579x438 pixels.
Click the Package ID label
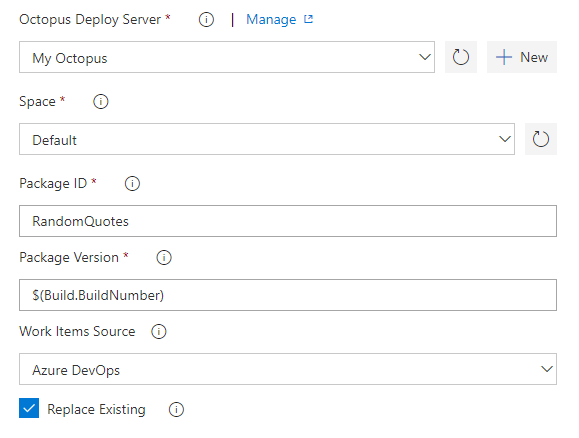click(53, 184)
